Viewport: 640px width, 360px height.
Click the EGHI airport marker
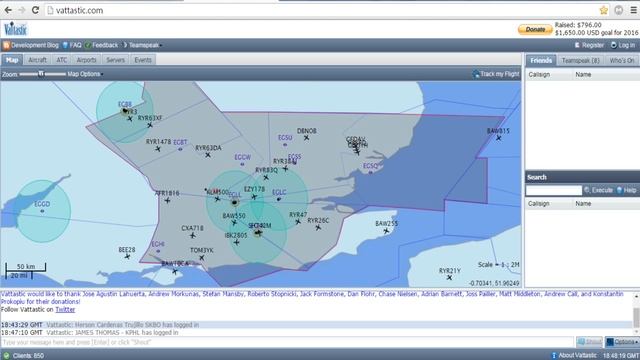(x=158, y=251)
